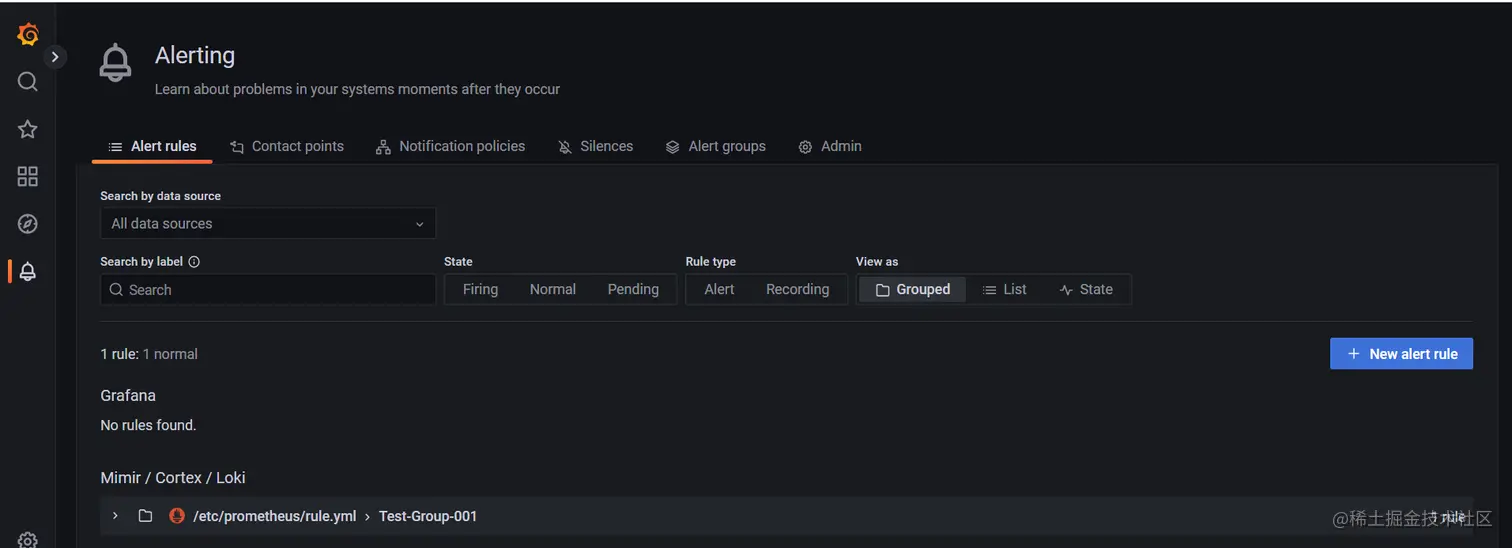Click the Search by label input field
1512x548 pixels.
pos(268,290)
